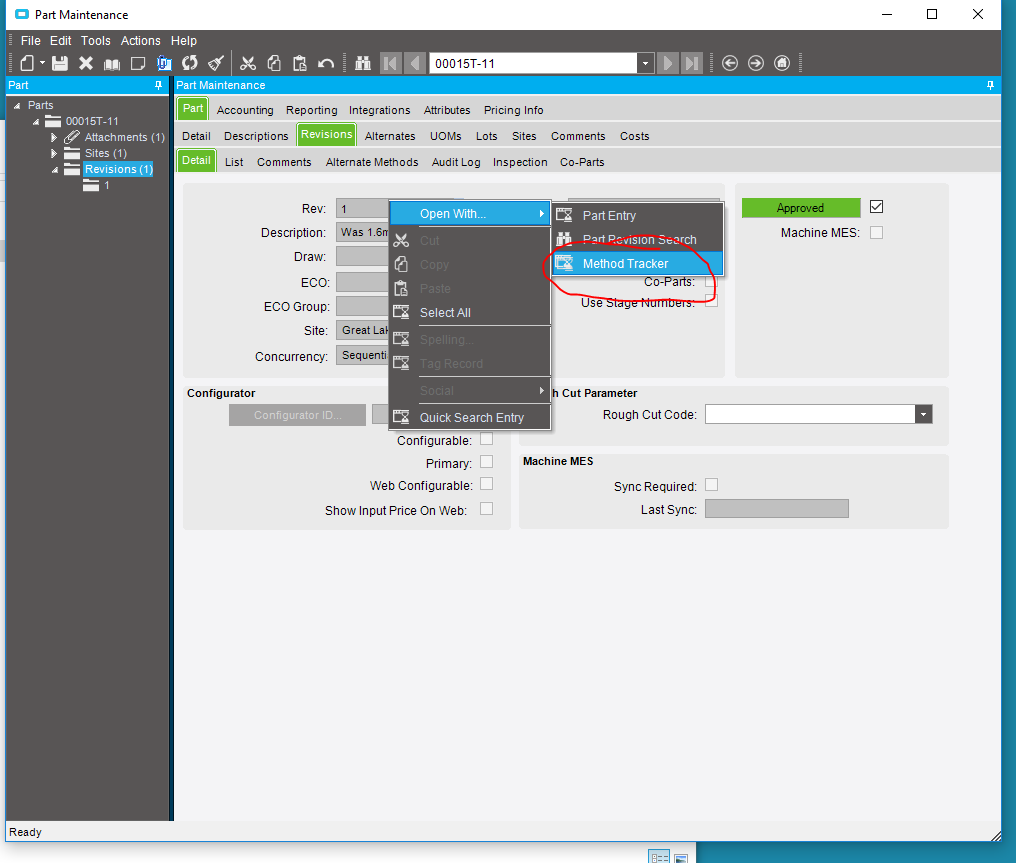Refresh the record with circular arrows icon
1016x863 pixels.
coord(190,63)
